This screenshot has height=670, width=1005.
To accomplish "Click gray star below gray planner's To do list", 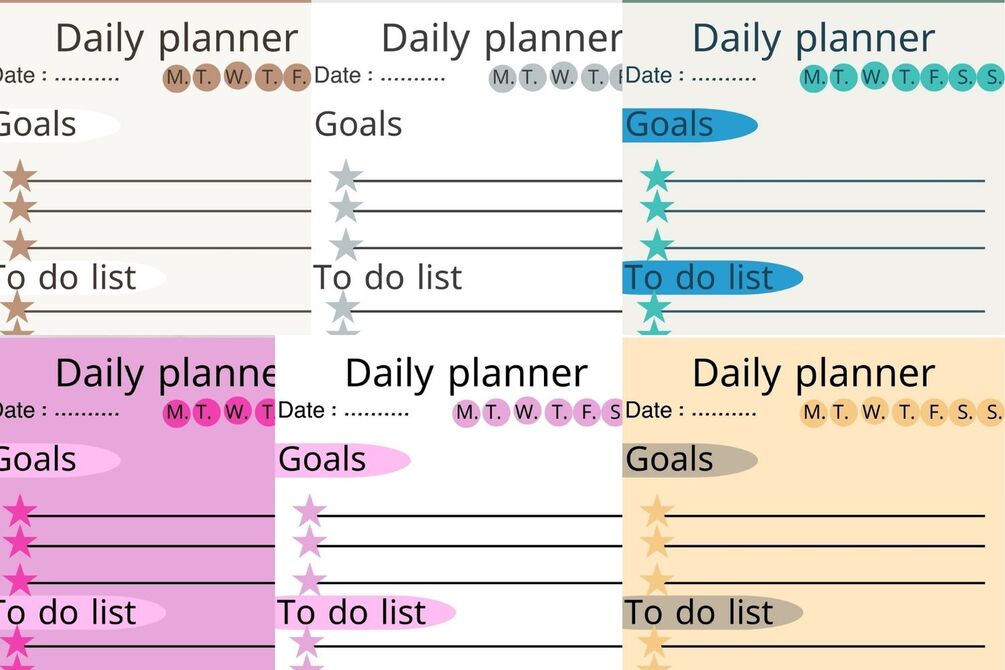I will (x=343, y=307).
